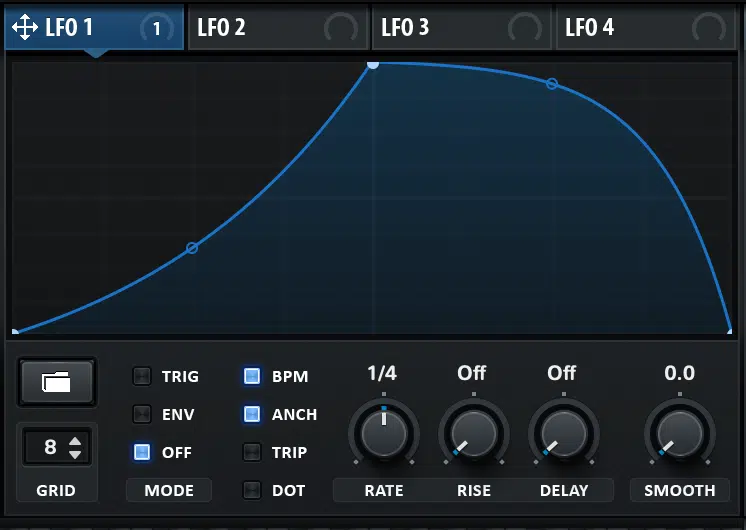Click the RISE value reading Off
746x530 pixels.
tap(471, 373)
